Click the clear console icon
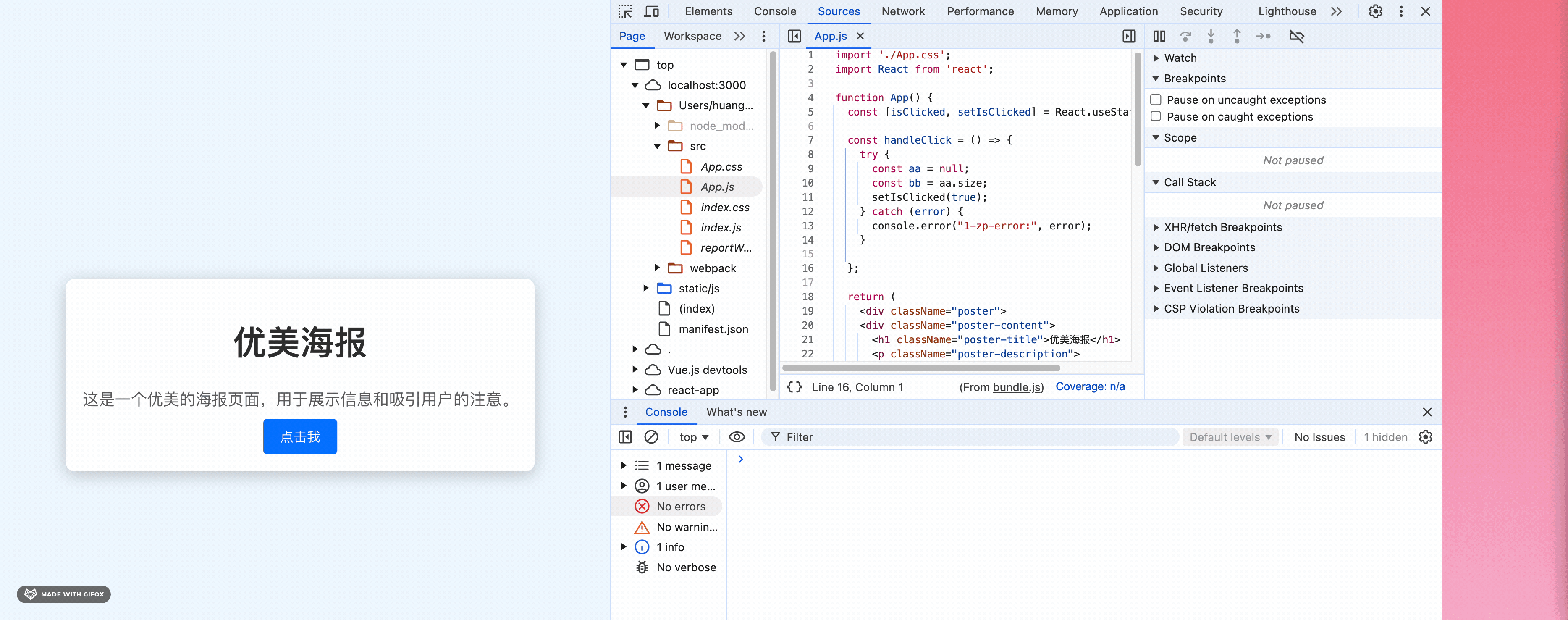The width and height of the screenshot is (1568, 620). tap(651, 437)
